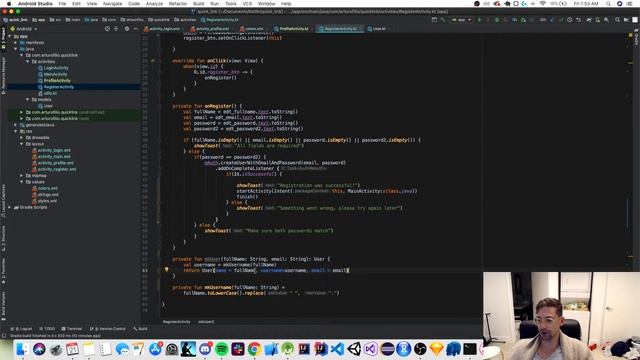Click the project view settings gear

tap(127, 29)
